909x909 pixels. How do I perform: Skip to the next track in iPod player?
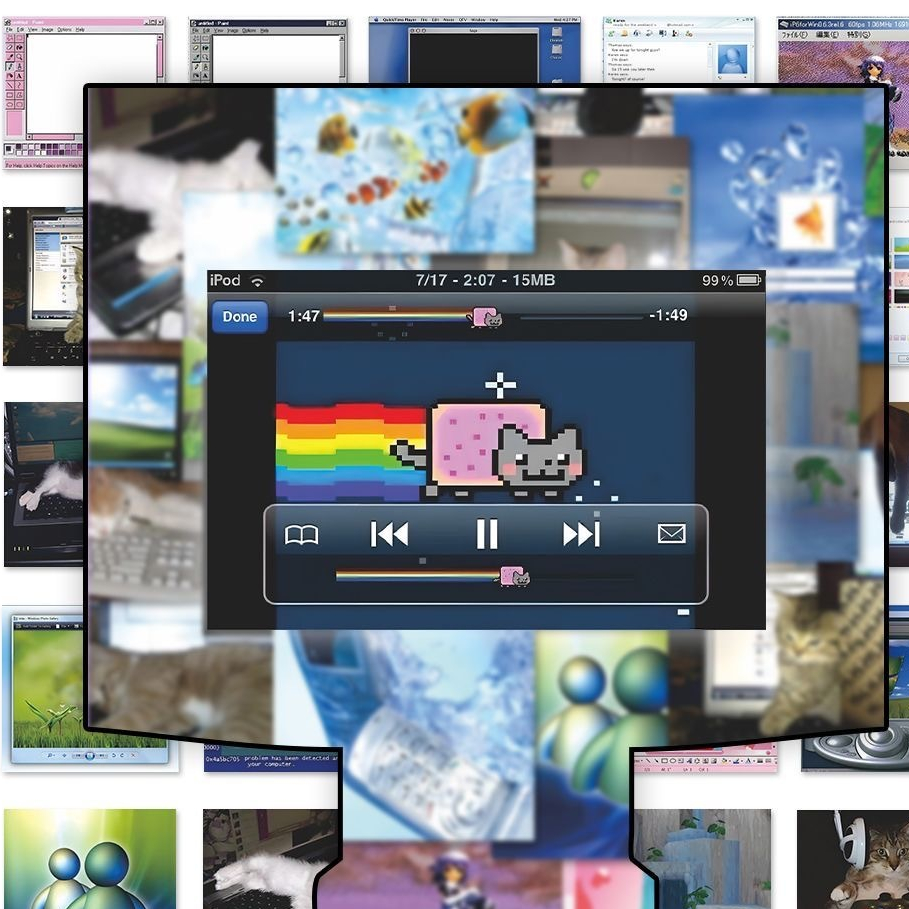(x=581, y=534)
